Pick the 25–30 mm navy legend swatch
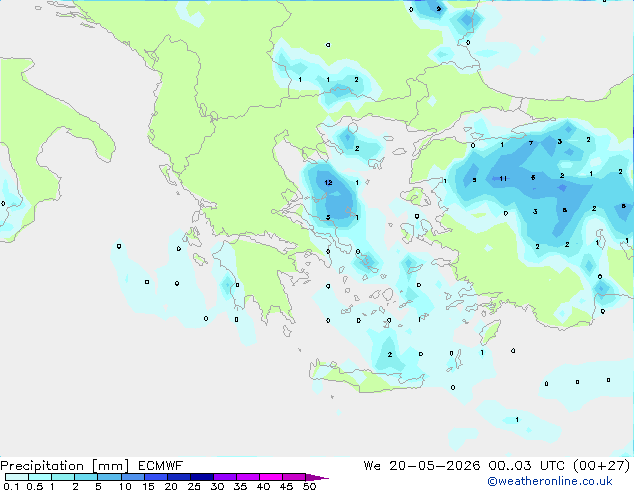 pos(201,477)
